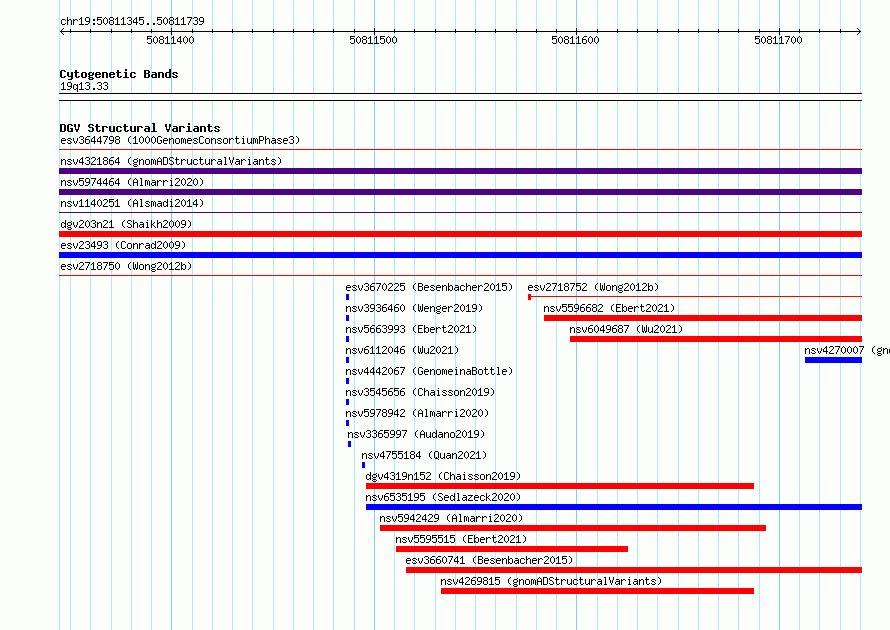
Task: Click the nsv5974464 (Almarri2020) label
Action: click(132, 182)
